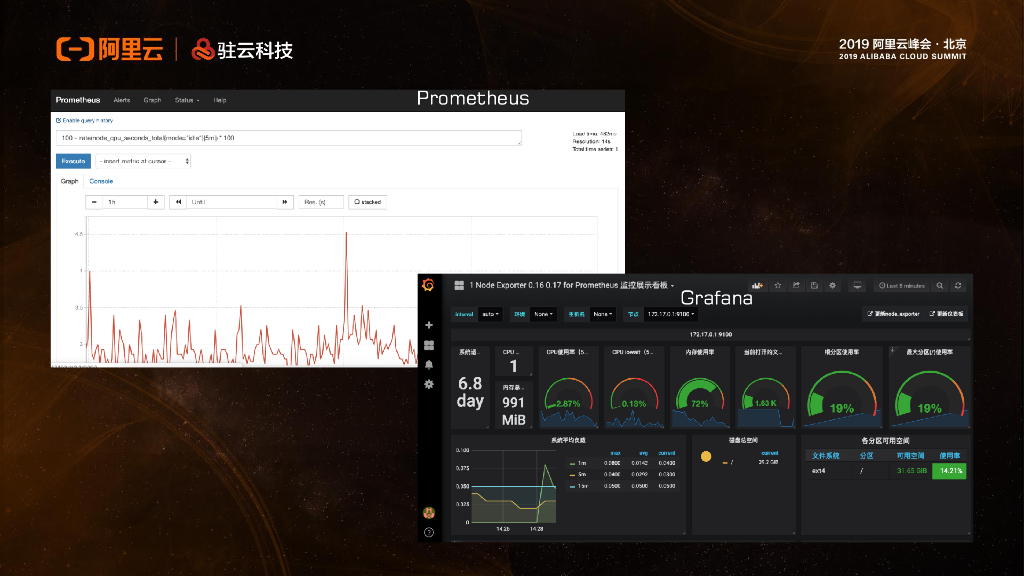Sort legend by max column
Viewport: 1024px width, 576px height.
coord(615,453)
